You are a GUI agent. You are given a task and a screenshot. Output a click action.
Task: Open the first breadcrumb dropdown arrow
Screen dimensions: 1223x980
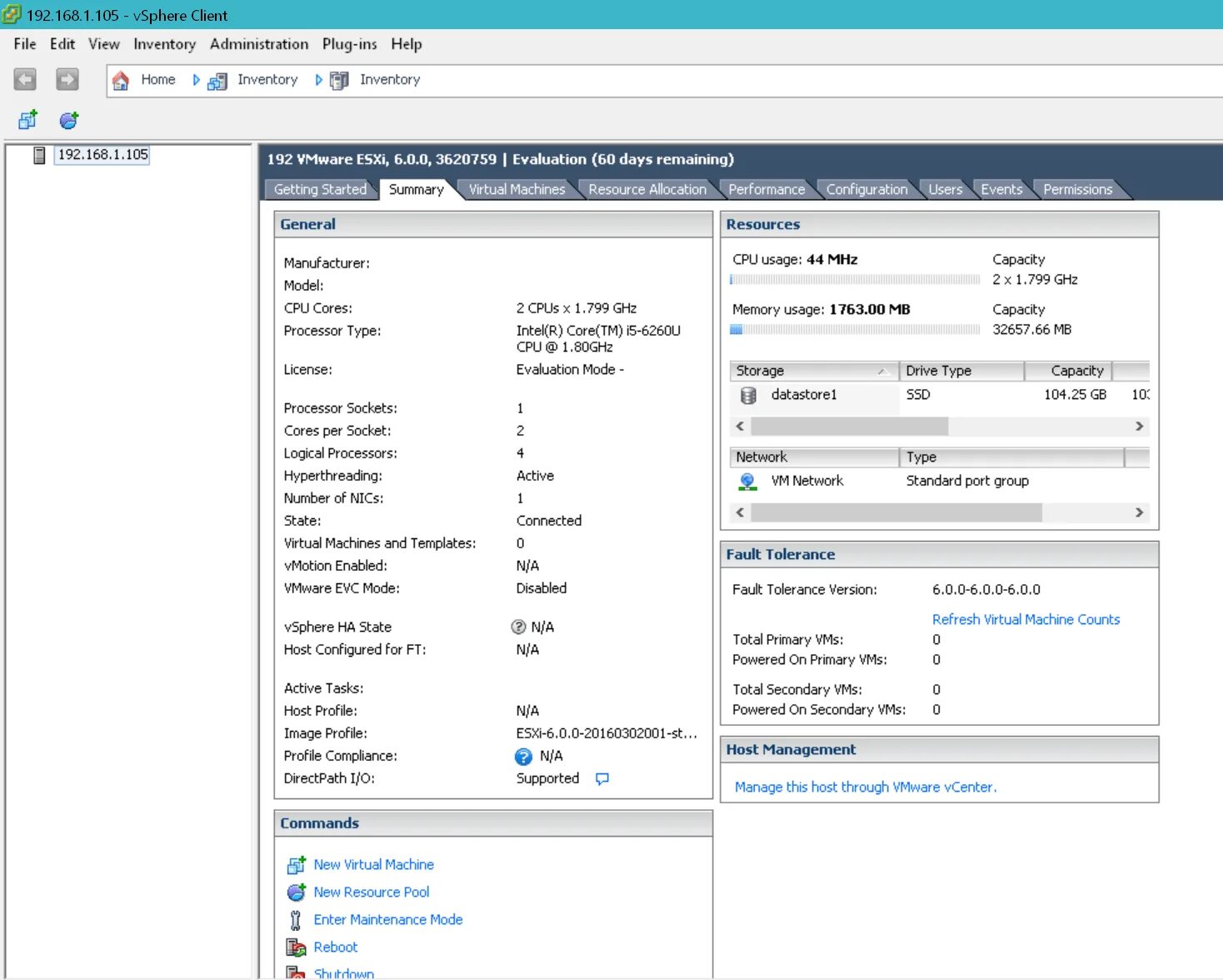click(197, 80)
